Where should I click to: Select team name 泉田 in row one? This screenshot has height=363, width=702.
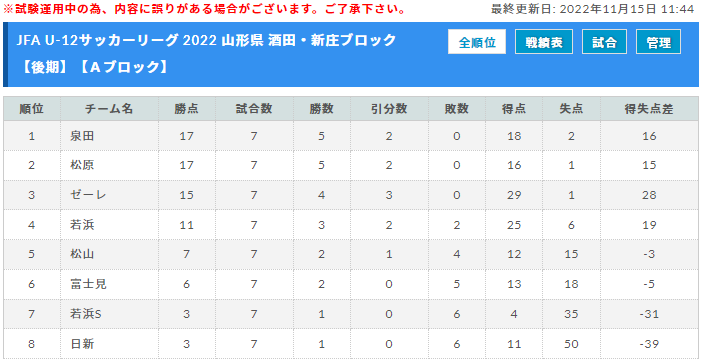pyautogui.click(x=82, y=136)
